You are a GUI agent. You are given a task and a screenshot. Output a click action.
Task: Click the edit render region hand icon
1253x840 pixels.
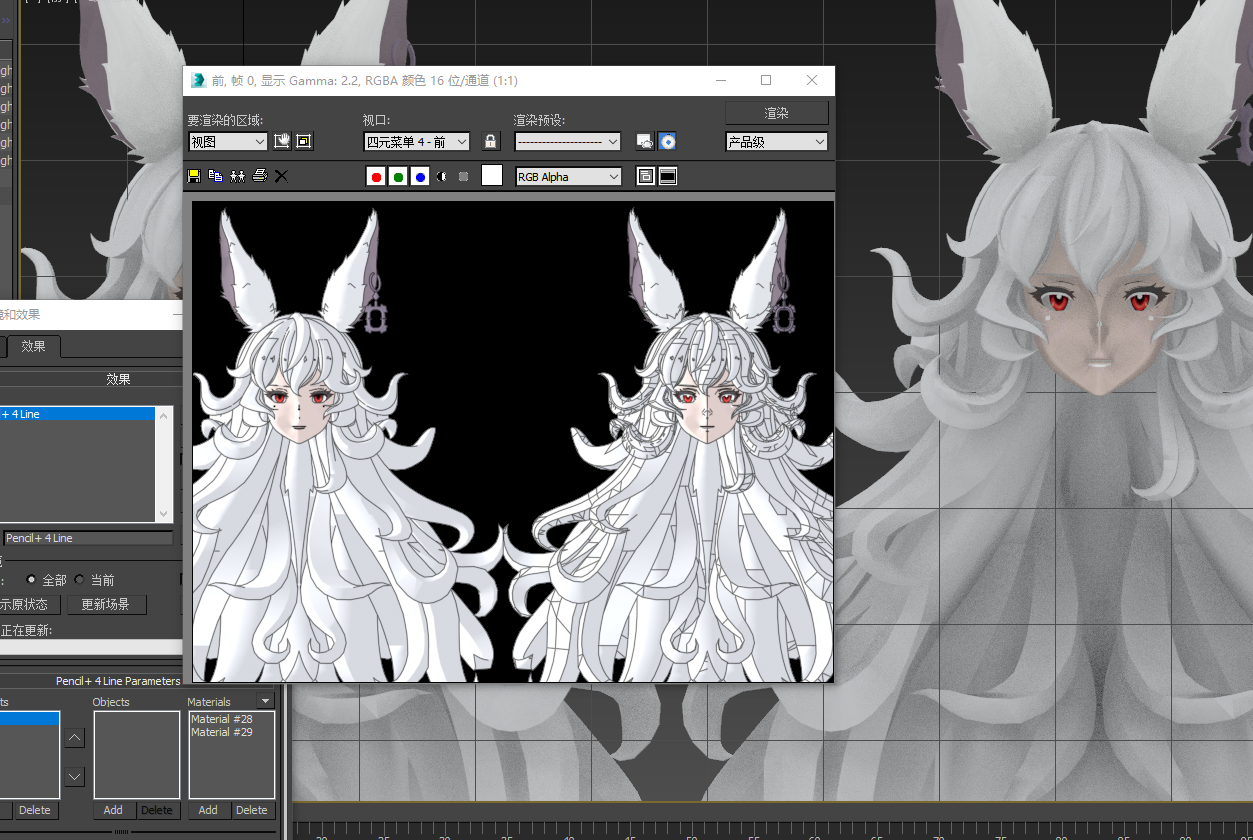pyautogui.click(x=282, y=141)
